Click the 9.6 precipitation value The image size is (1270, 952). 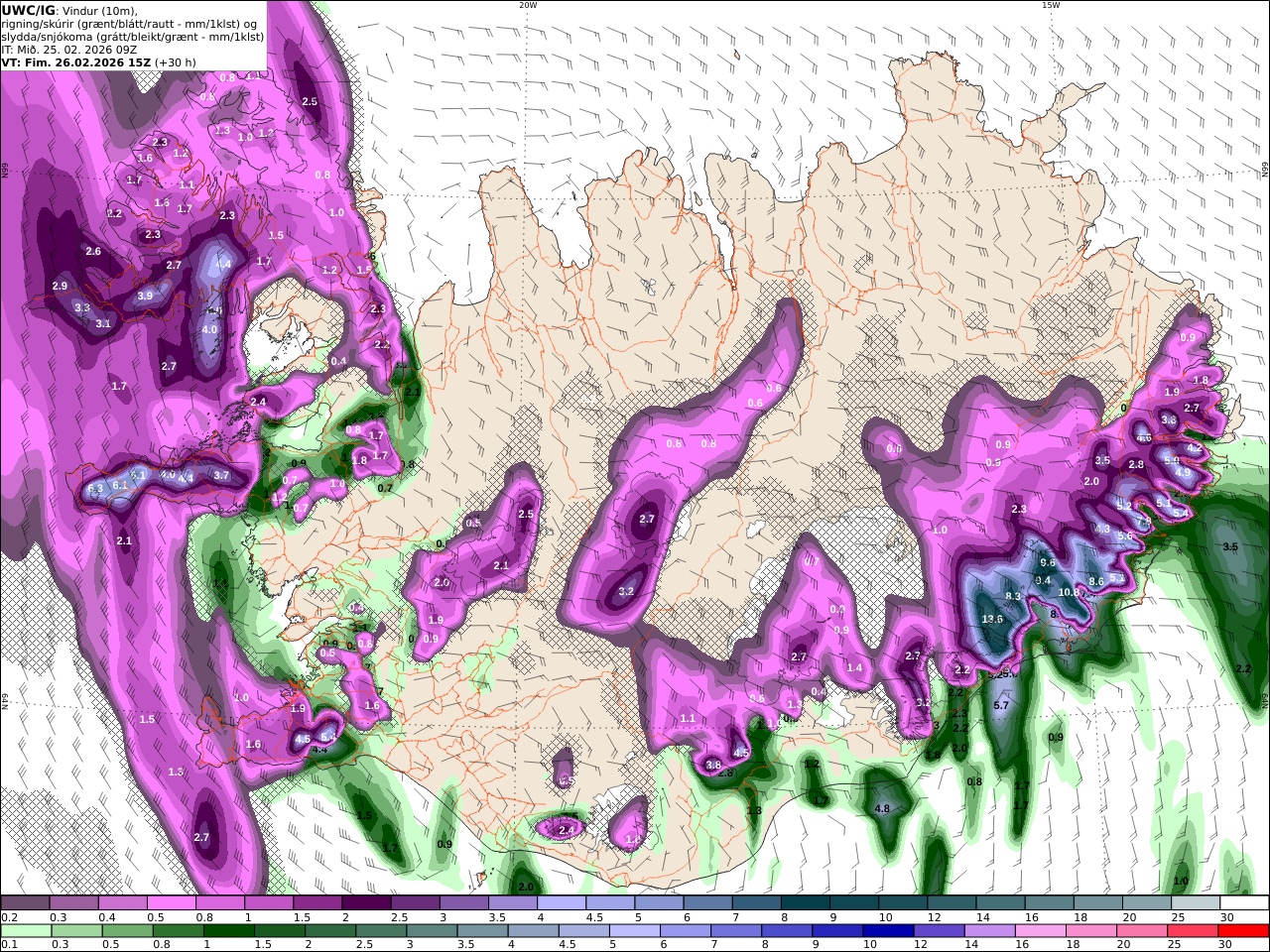[1047, 563]
